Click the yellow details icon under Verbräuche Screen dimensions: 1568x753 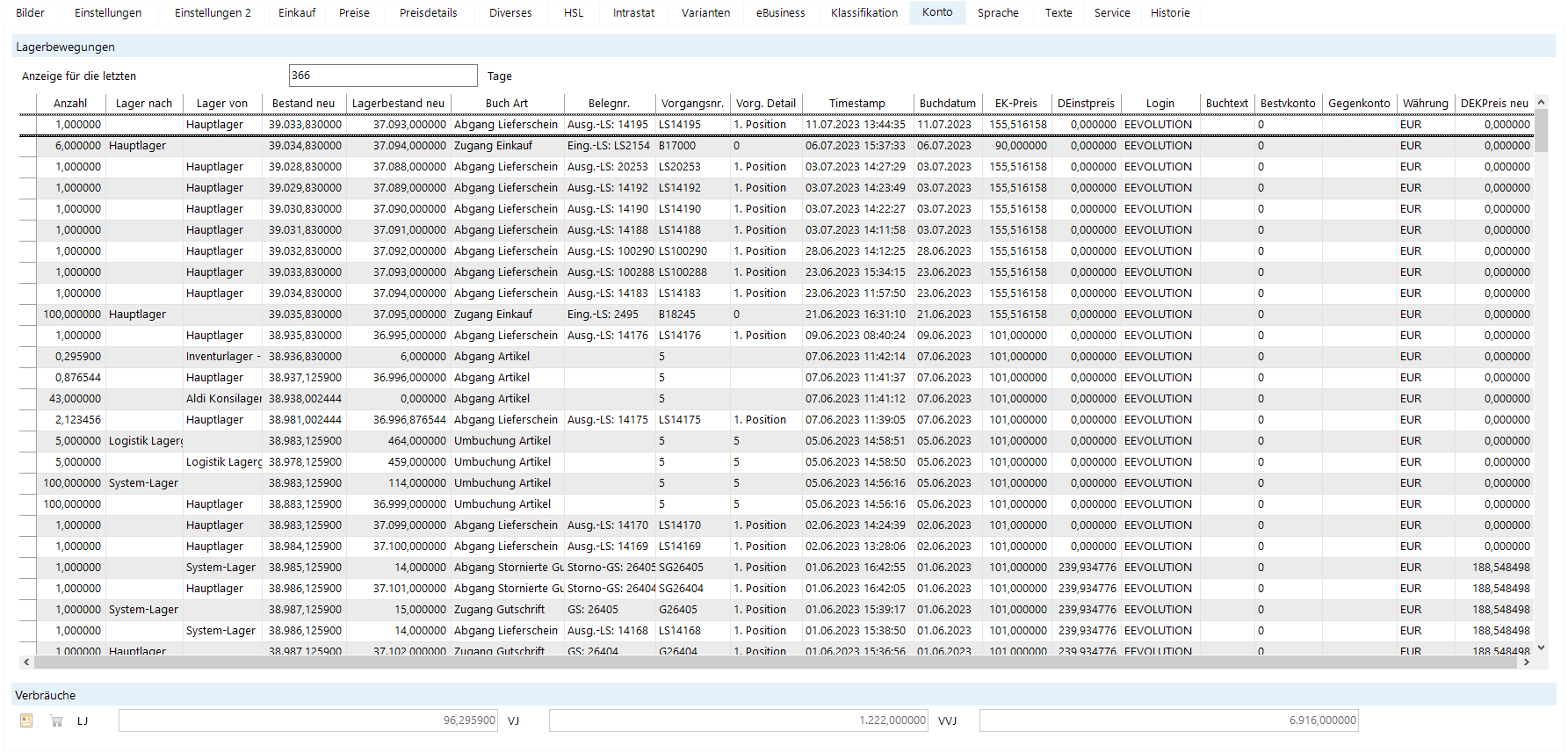tap(26, 720)
